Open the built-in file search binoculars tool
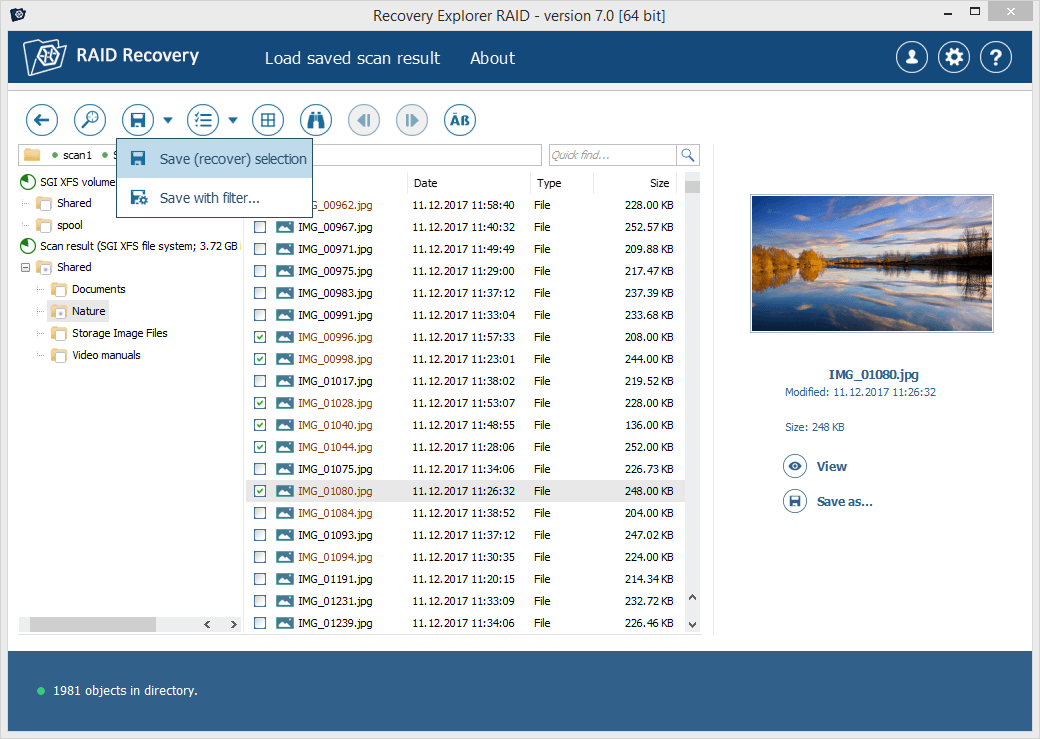This screenshot has width=1040, height=739. tap(315, 119)
